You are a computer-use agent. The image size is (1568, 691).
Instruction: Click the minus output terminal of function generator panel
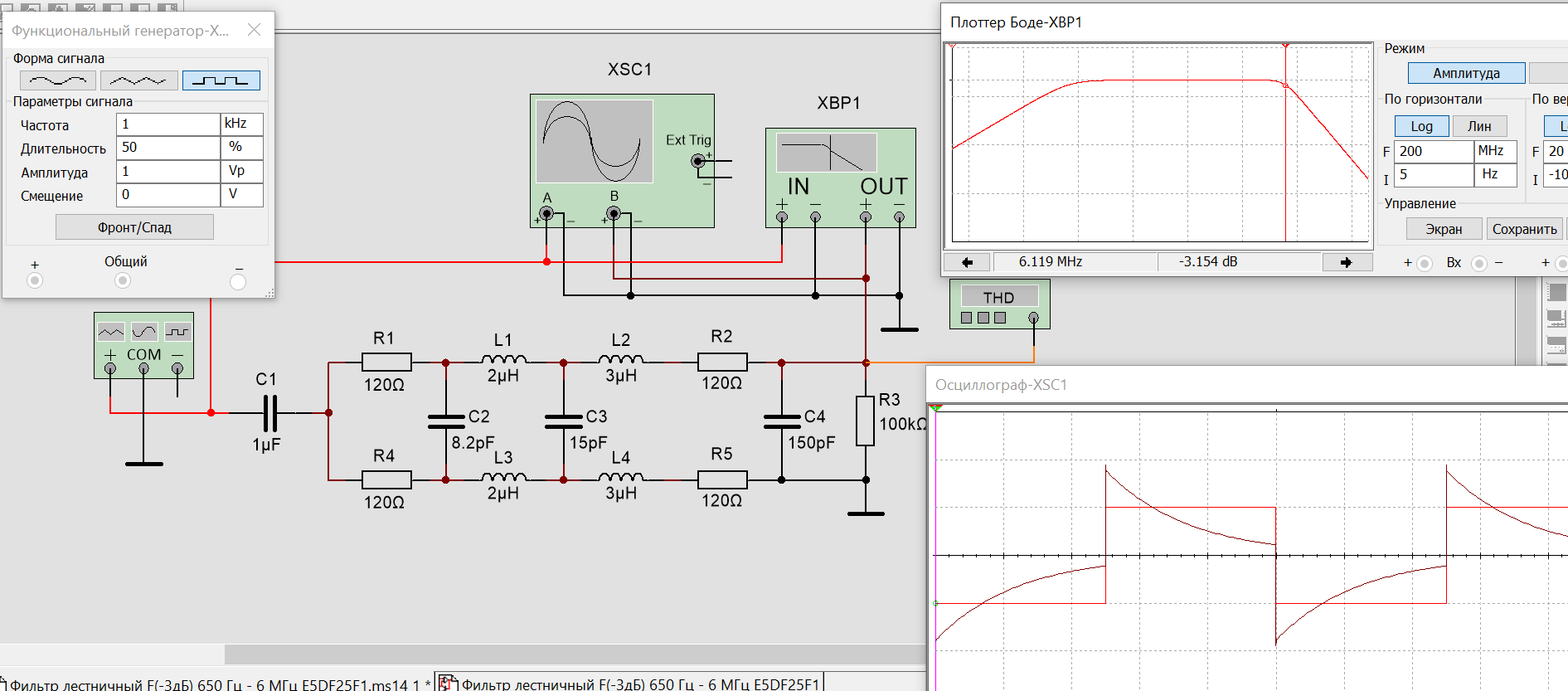click(x=238, y=282)
